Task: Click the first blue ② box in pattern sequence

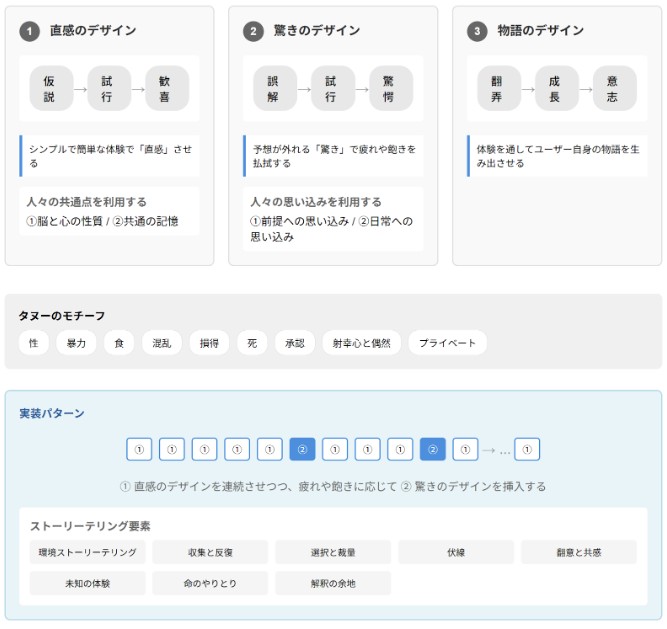Action: pyautogui.click(x=302, y=450)
